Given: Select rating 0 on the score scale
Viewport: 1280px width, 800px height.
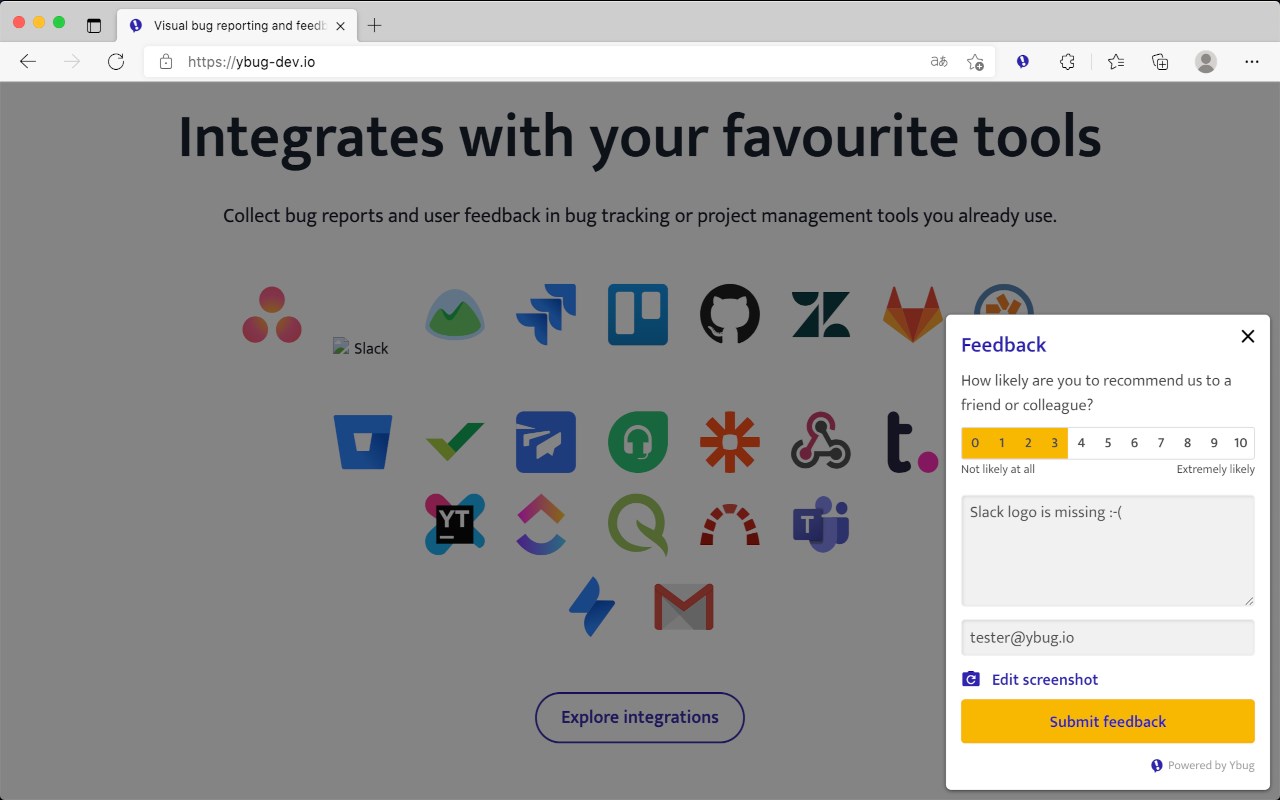Looking at the screenshot, I should coord(975,443).
